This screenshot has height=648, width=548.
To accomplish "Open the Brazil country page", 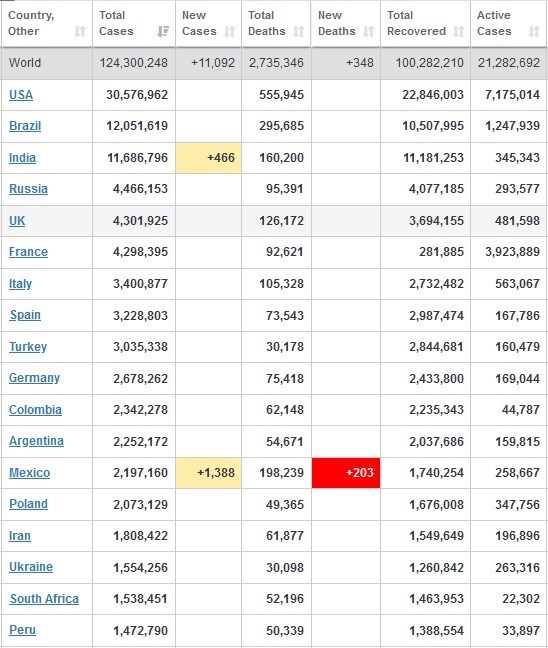I will [25, 126].
